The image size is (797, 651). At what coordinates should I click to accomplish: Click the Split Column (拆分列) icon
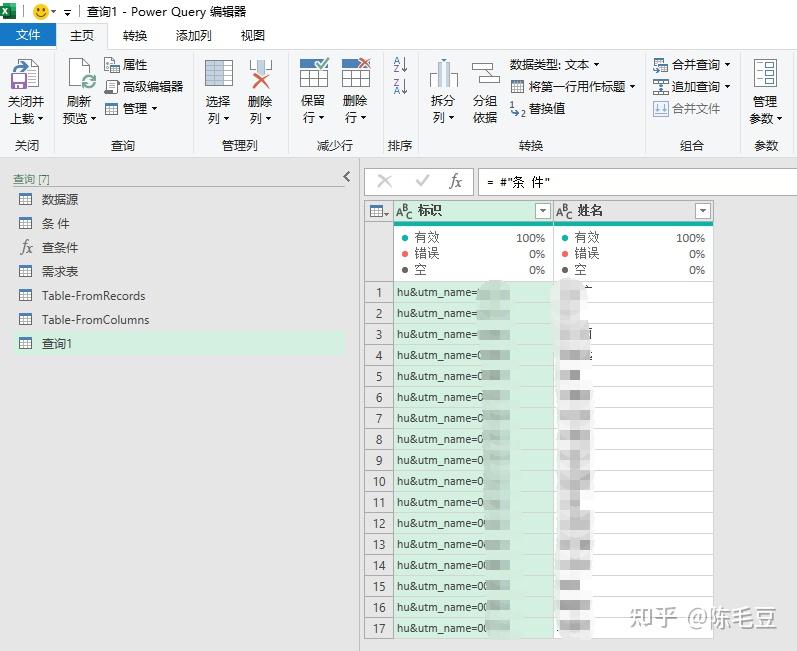(443, 74)
